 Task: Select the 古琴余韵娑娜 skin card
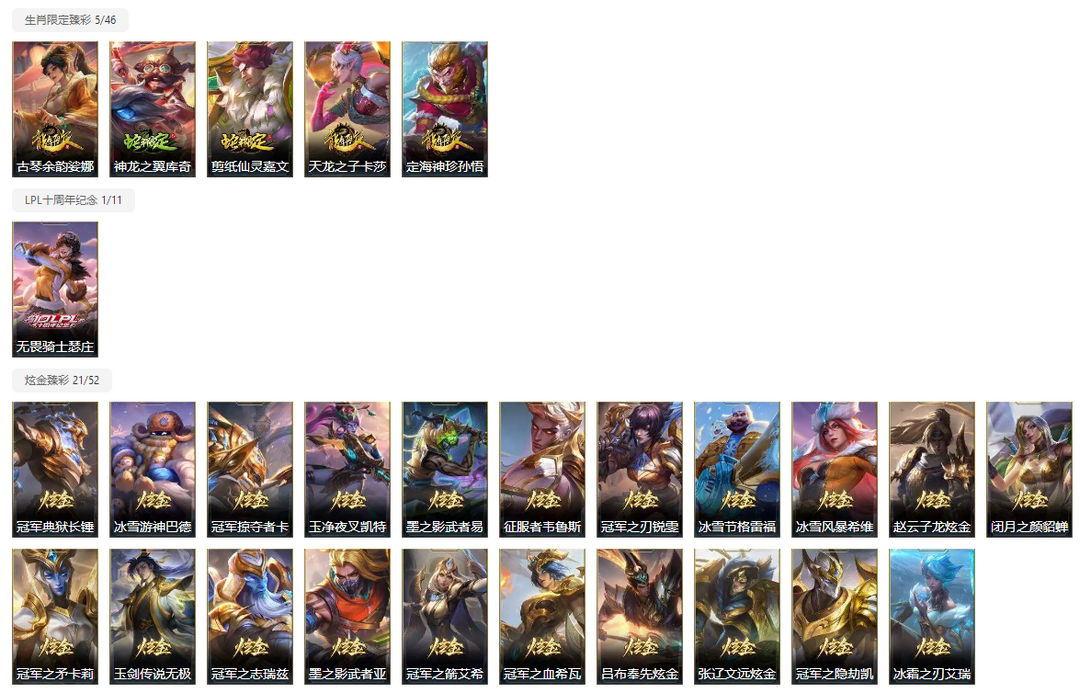click(x=55, y=109)
